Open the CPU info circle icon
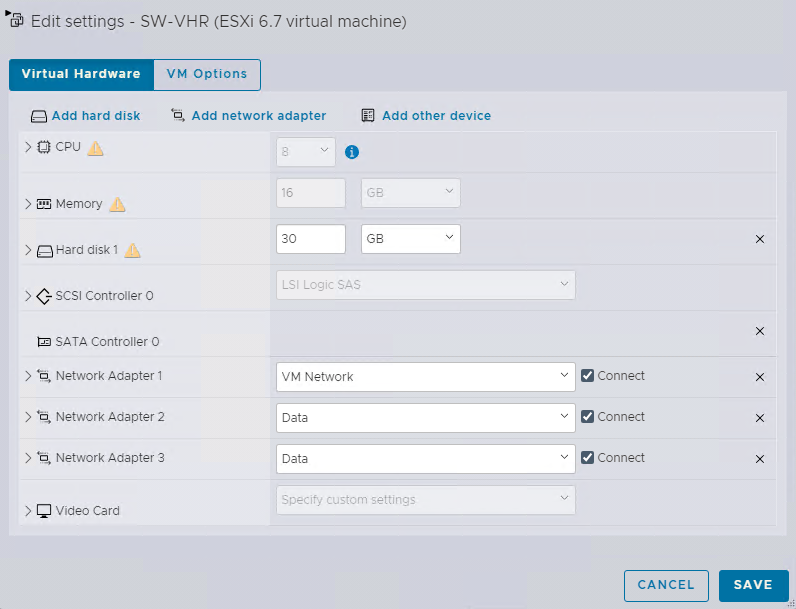This screenshot has height=609, width=796. point(352,152)
